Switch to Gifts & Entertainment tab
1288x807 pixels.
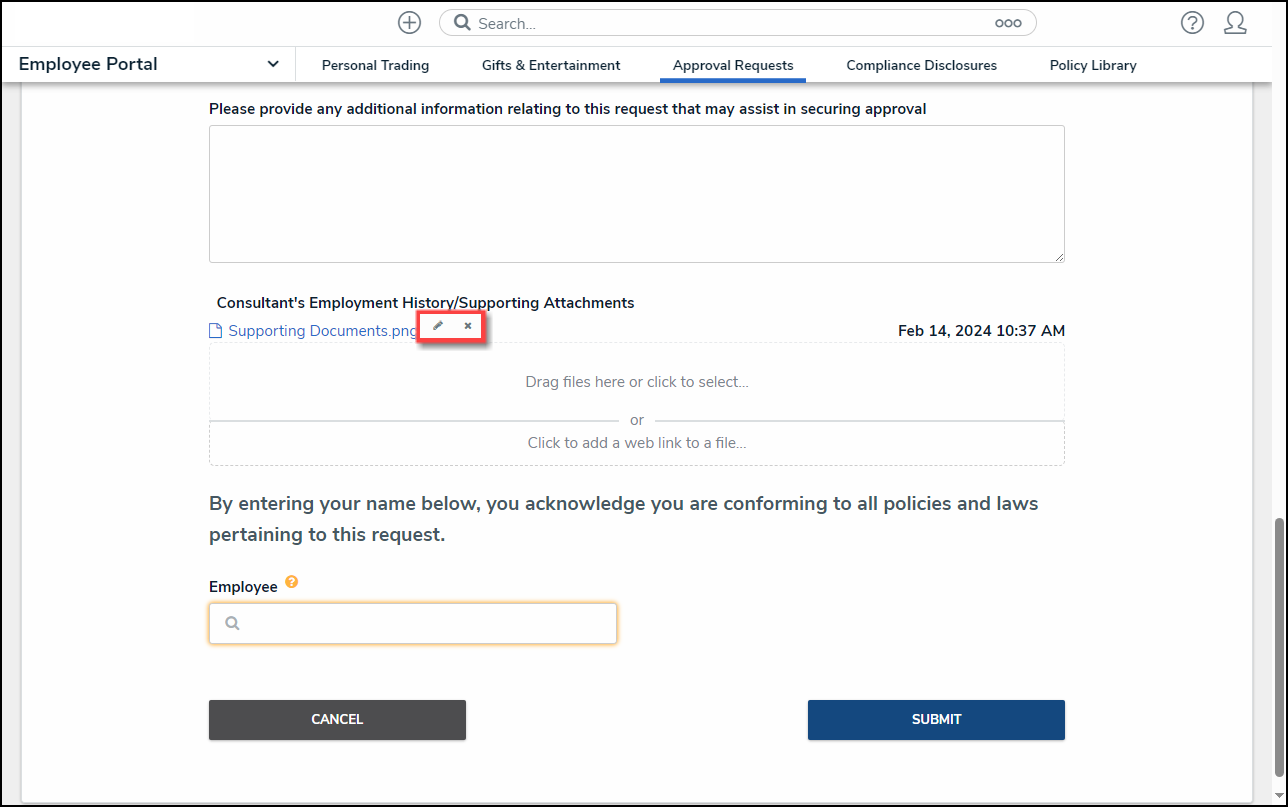click(551, 65)
